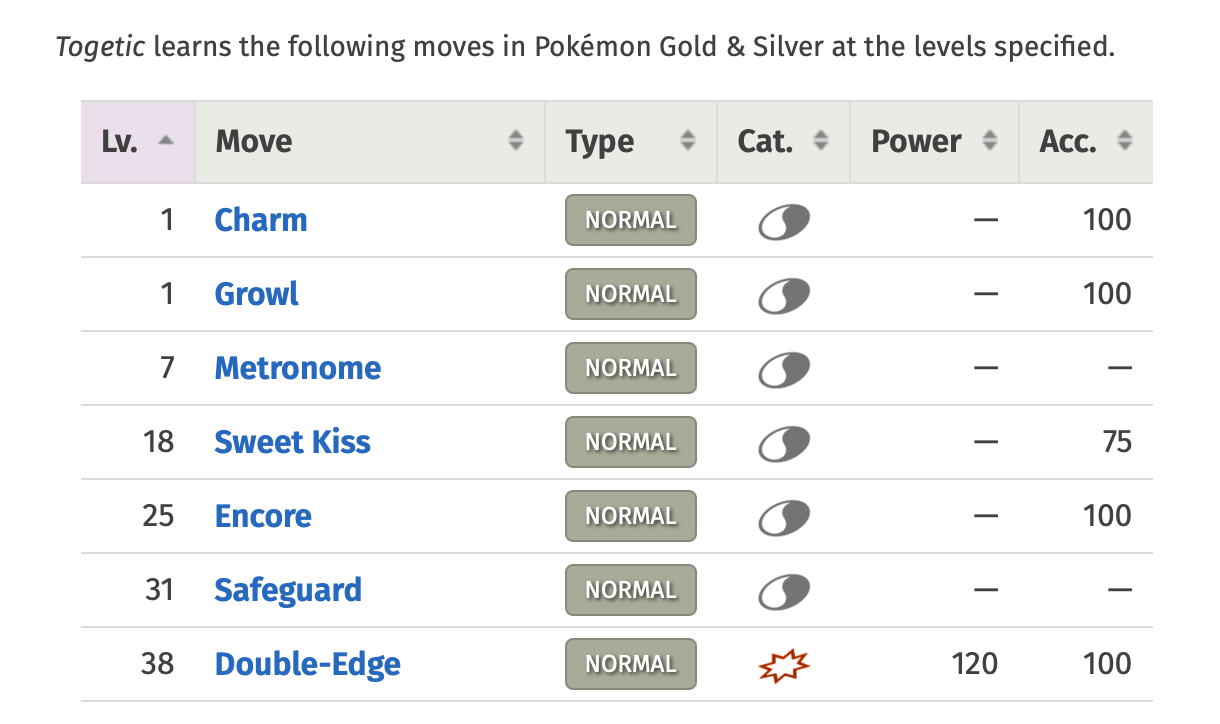
Task: Click the status category icon for Encore
Action: click(783, 517)
